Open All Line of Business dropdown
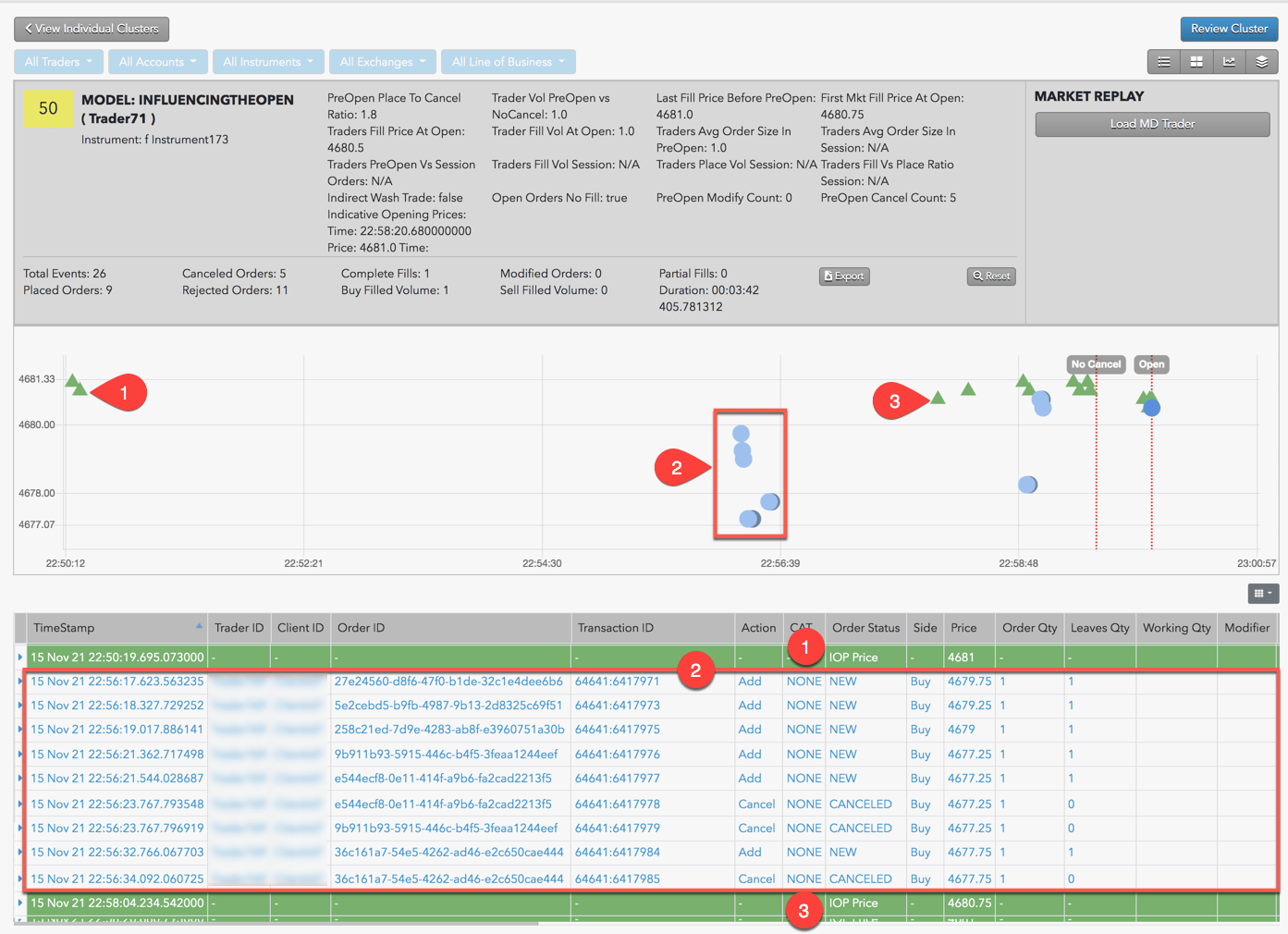 click(509, 62)
